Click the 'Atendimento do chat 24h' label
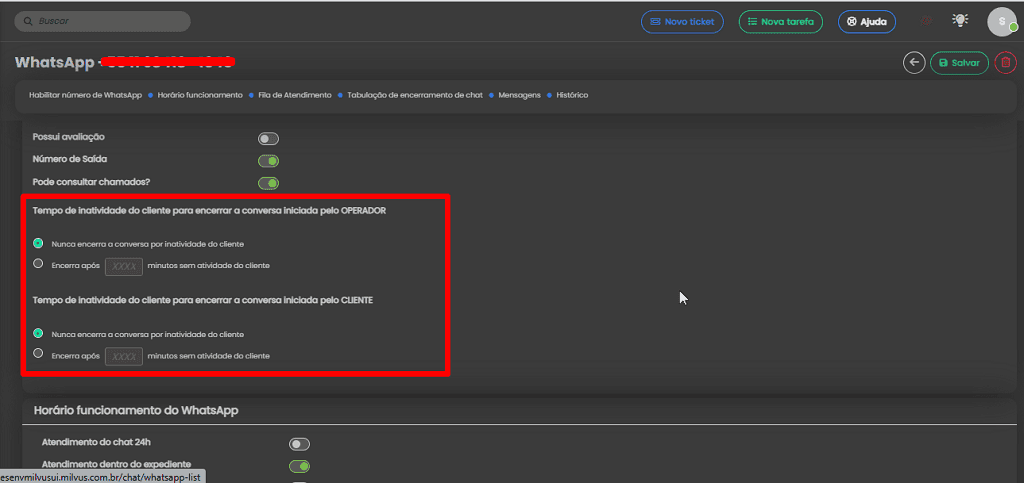This screenshot has width=1024, height=483. click(96, 443)
